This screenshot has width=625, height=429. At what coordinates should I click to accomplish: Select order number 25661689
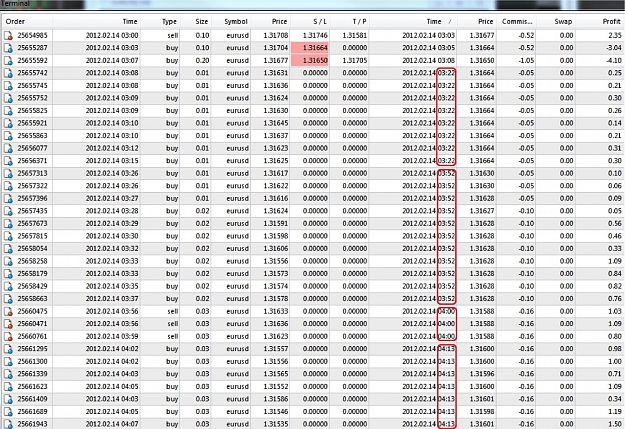point(32,412)
